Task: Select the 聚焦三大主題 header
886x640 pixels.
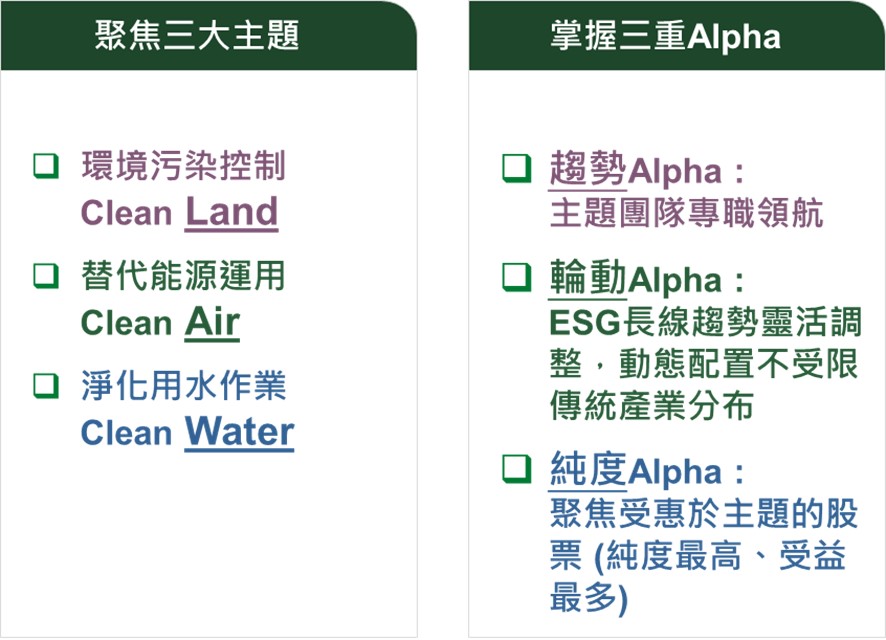Action: (x=197, y=36)
